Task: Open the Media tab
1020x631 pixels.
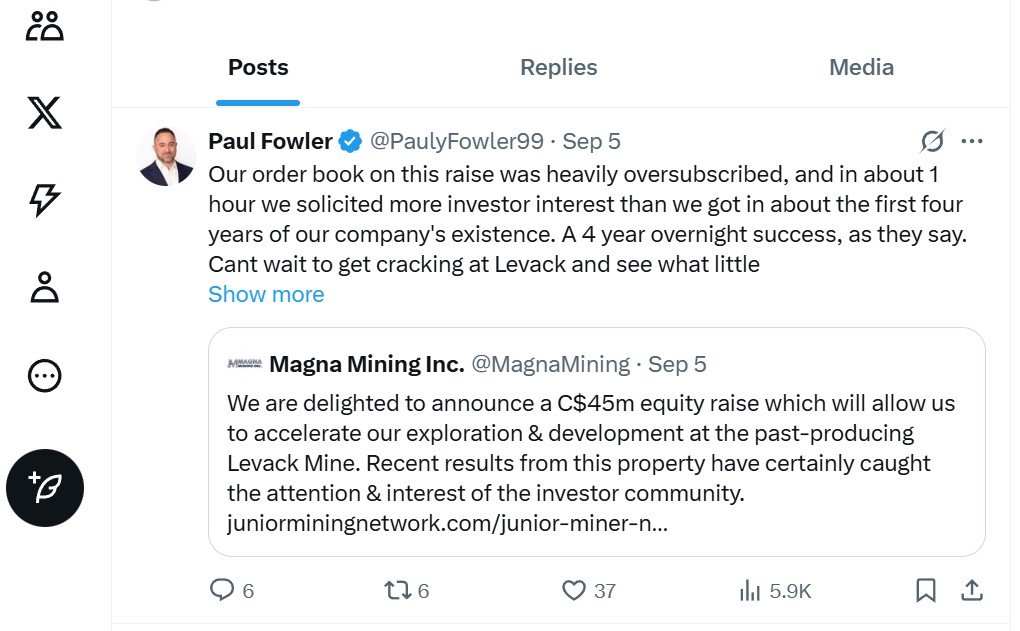Action: click(x=861, y=68)
